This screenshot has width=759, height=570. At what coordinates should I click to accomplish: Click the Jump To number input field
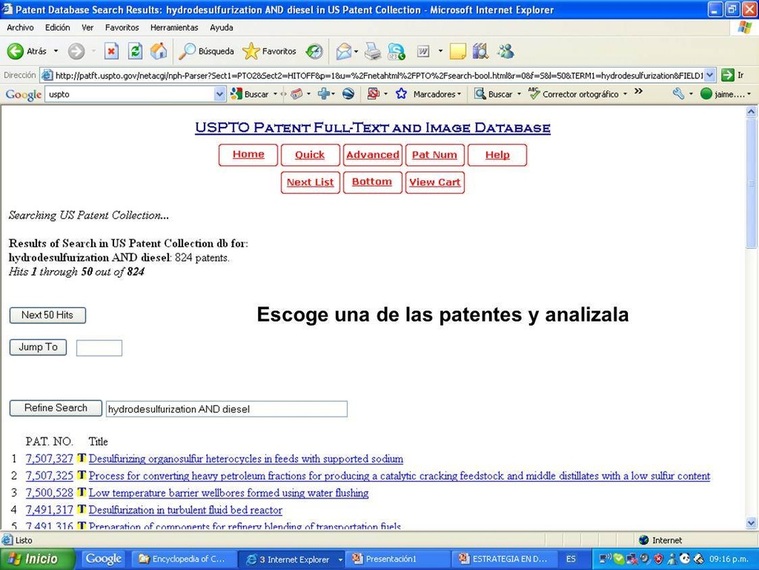[99, 348]
